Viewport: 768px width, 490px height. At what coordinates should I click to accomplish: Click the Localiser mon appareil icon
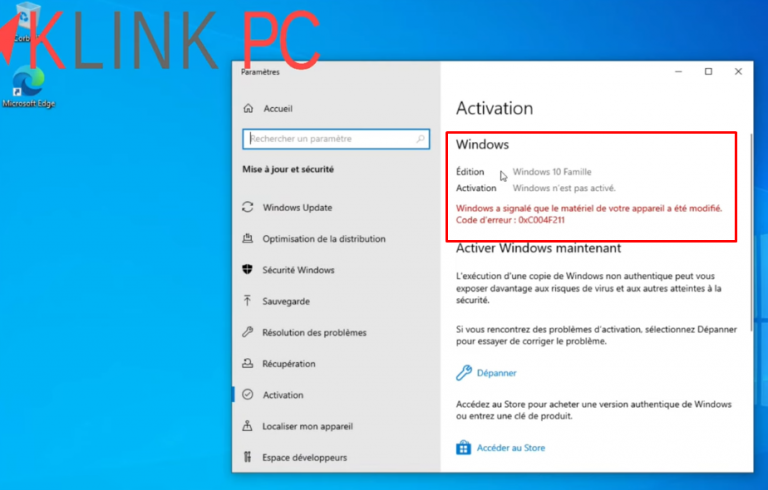coord(247,426)
